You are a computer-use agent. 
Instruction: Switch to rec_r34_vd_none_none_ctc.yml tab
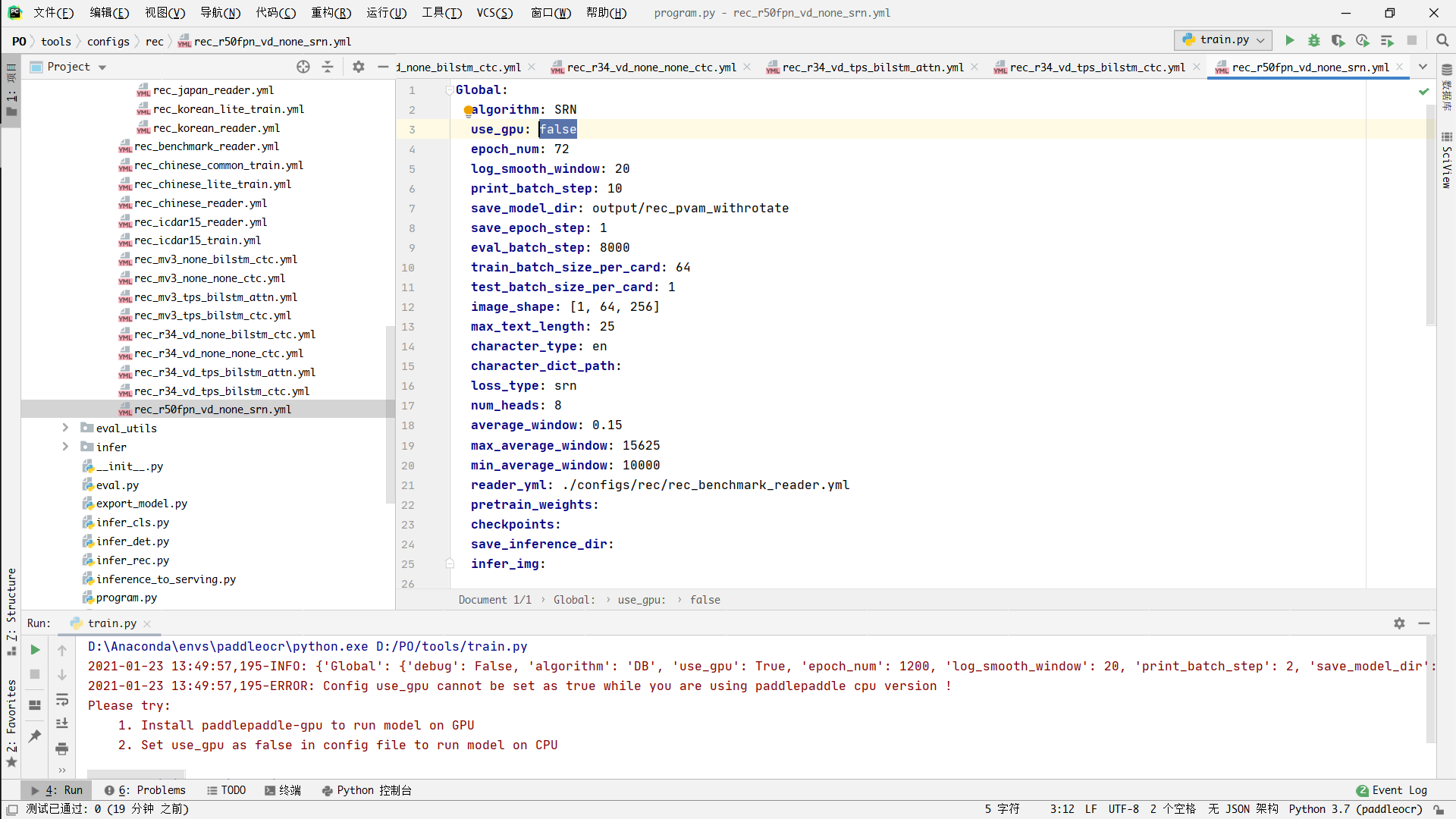click(651, 67)
